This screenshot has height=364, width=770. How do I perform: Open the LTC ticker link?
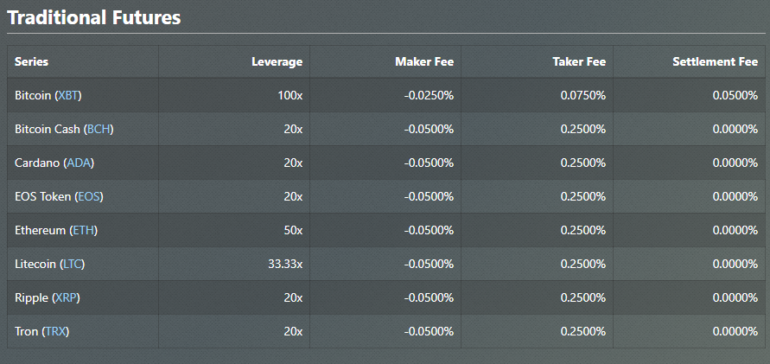[x=72, y=264]
